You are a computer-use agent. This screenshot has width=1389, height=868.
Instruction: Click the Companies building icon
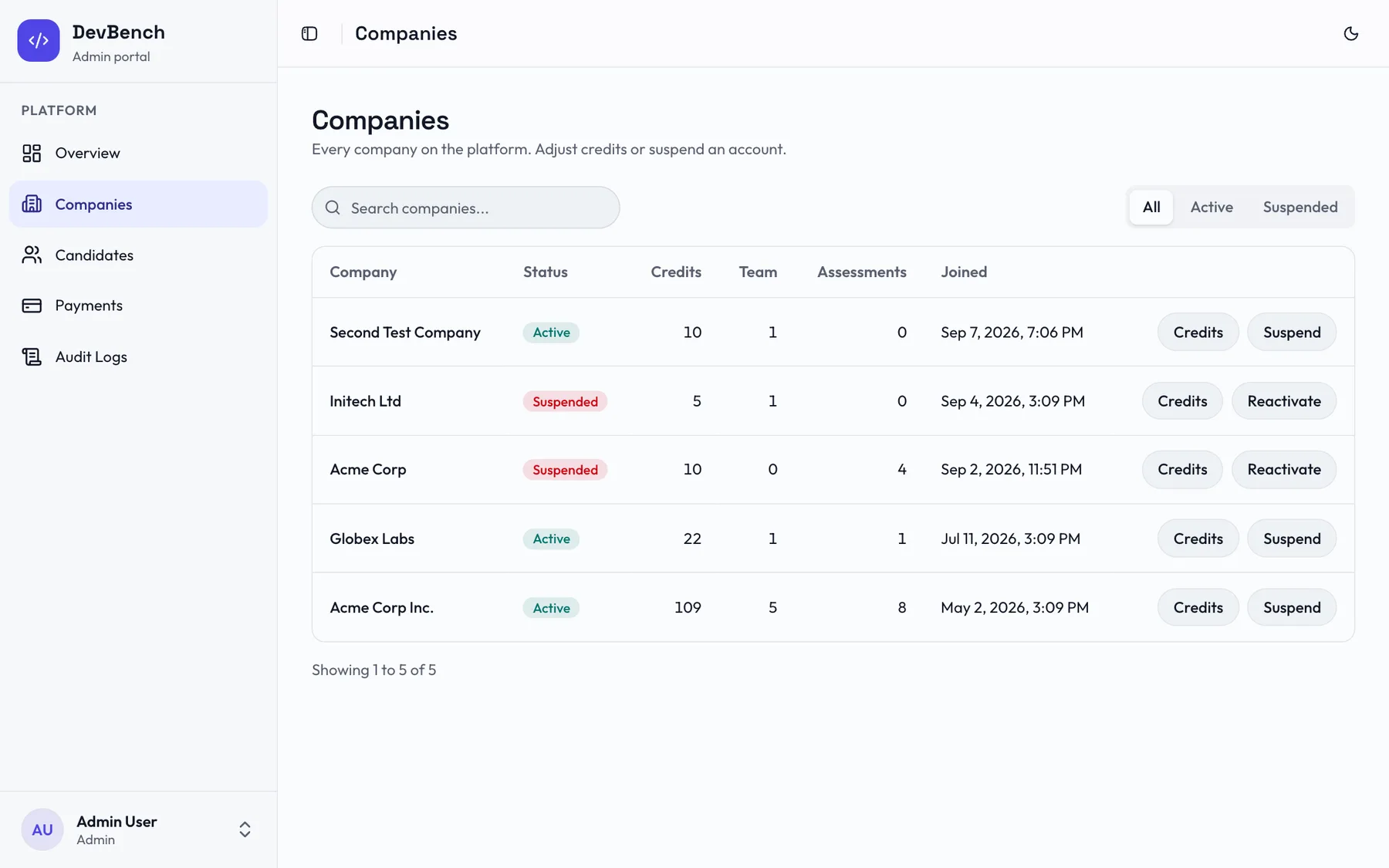(x=32, y=204)
